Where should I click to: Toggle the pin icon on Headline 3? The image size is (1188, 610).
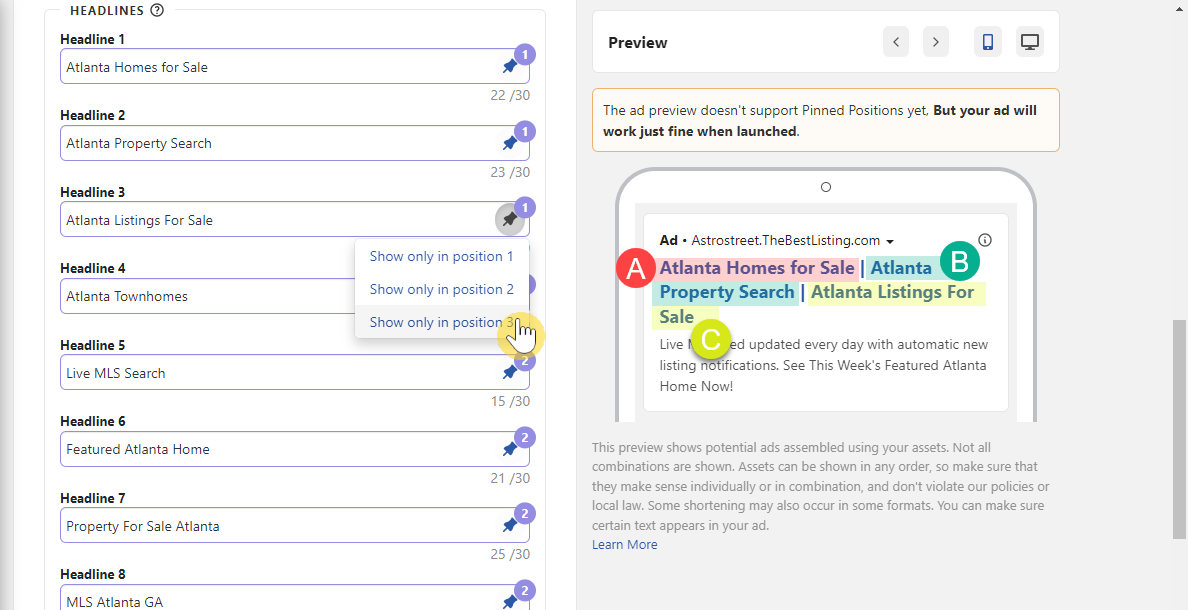coord(510,219)
